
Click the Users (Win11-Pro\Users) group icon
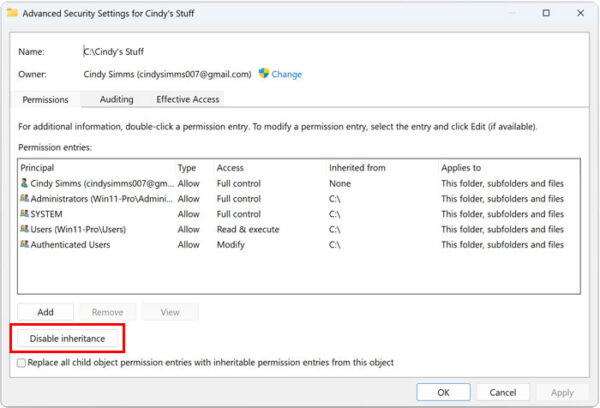click(24, 229)
